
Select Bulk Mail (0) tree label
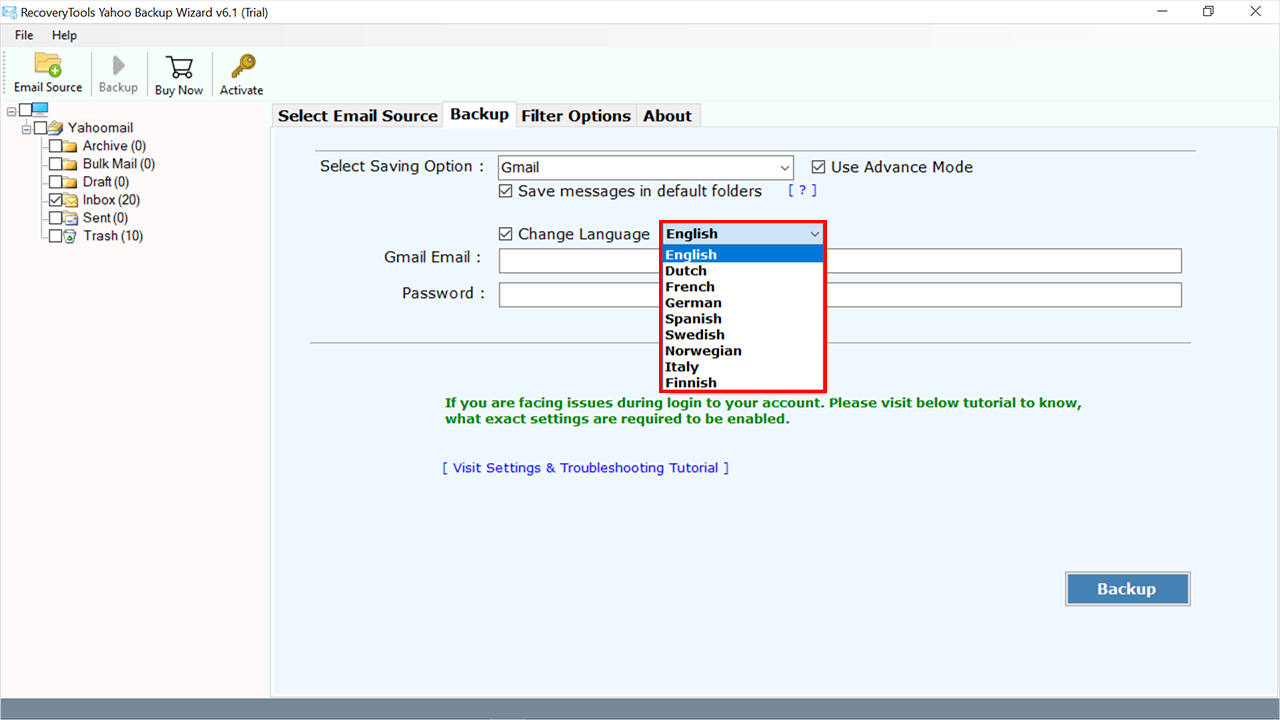point(119,164)
